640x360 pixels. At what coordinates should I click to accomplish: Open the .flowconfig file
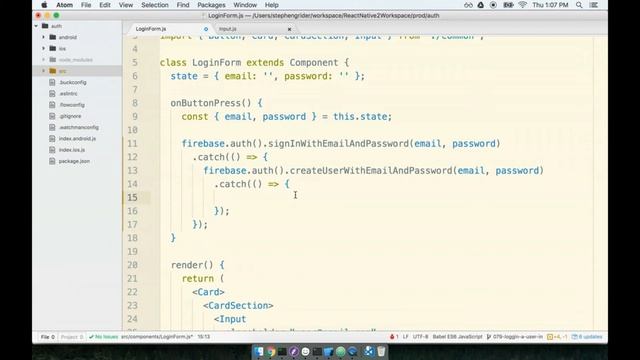[72, 105]
